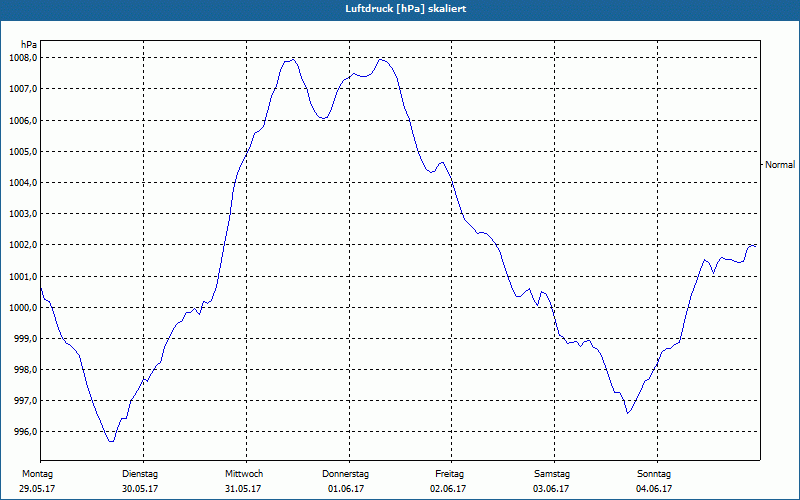
Task: Click the 'Montag' day label
Action: pyautogui.click(x=37, y=474)
